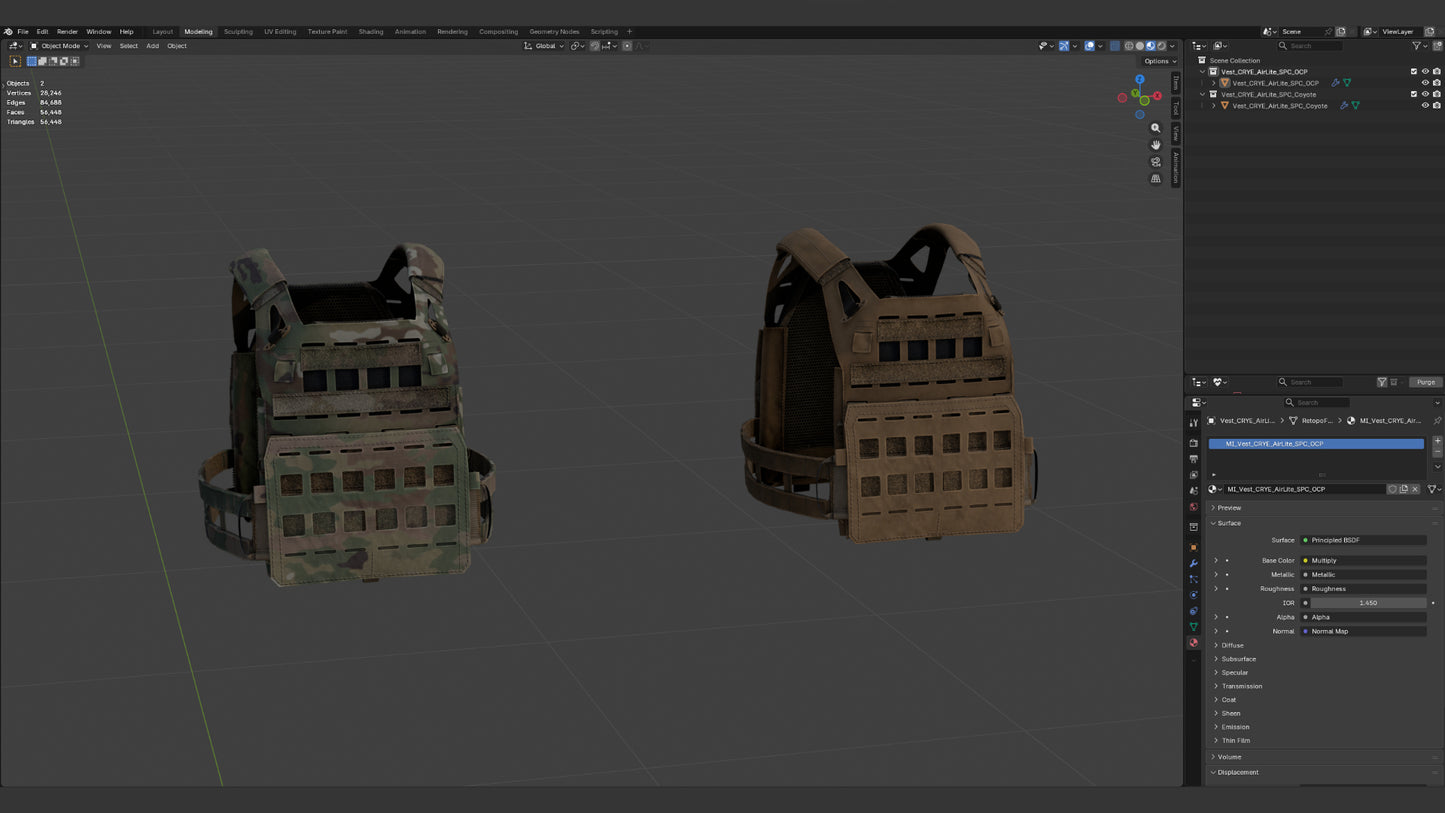Viewport: 1445px width, 813px height.
Task: Expand the Subsurface material panel
Action: click(1238, 659)
